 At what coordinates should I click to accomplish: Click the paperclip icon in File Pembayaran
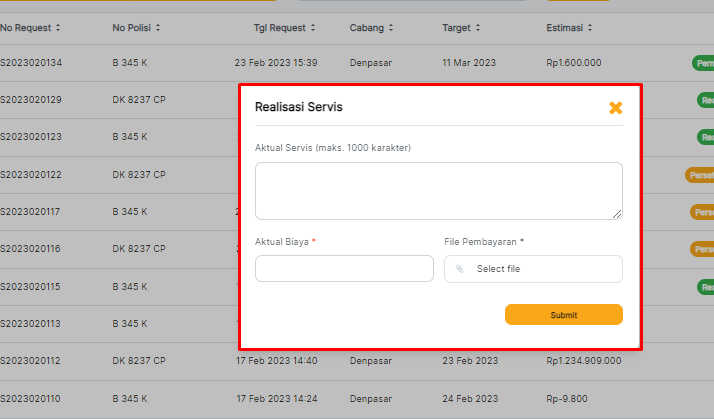tap(460, 269)
